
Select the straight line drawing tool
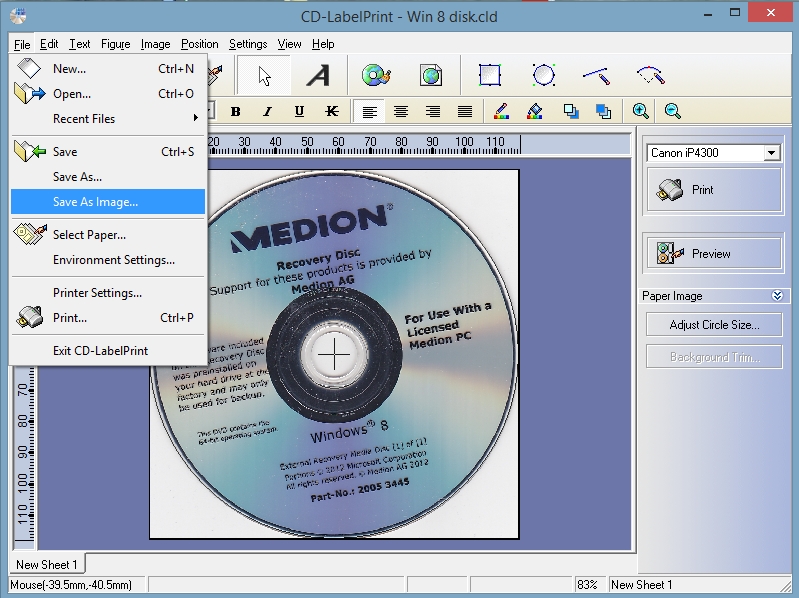tap(596, 75)
